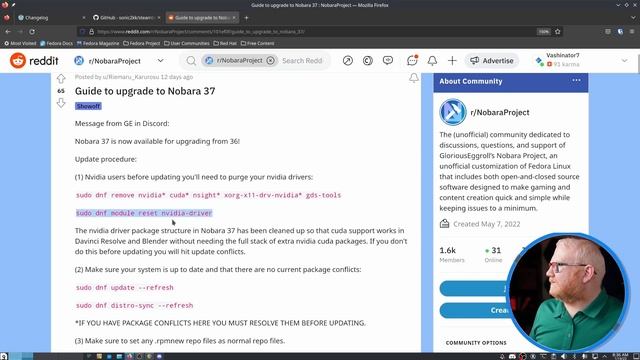The width and height of the screenshot is (640, 360).
Task: Click the extension shield icon in toolbar
Action: [620, 31]
